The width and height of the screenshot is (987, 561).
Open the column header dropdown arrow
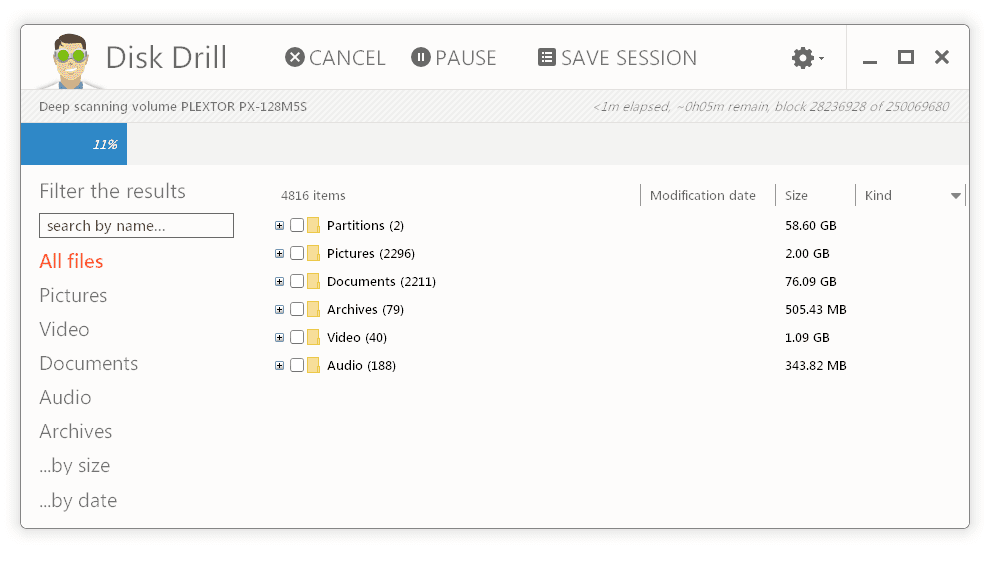pyautogui.click(x=956, y=196)
